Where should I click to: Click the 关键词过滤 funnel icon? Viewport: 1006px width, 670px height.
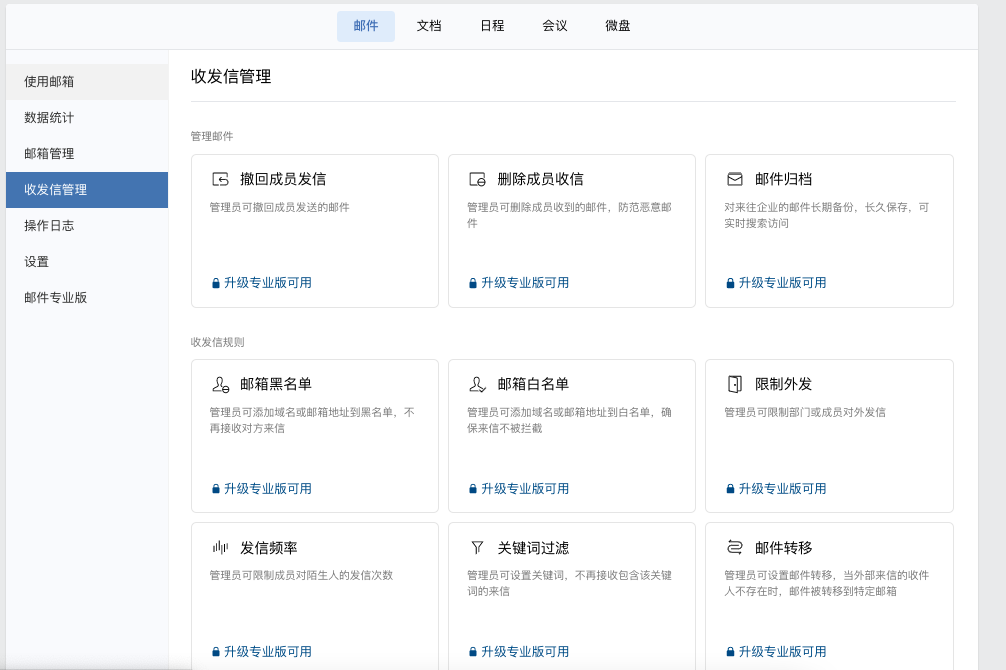(477, 548)
